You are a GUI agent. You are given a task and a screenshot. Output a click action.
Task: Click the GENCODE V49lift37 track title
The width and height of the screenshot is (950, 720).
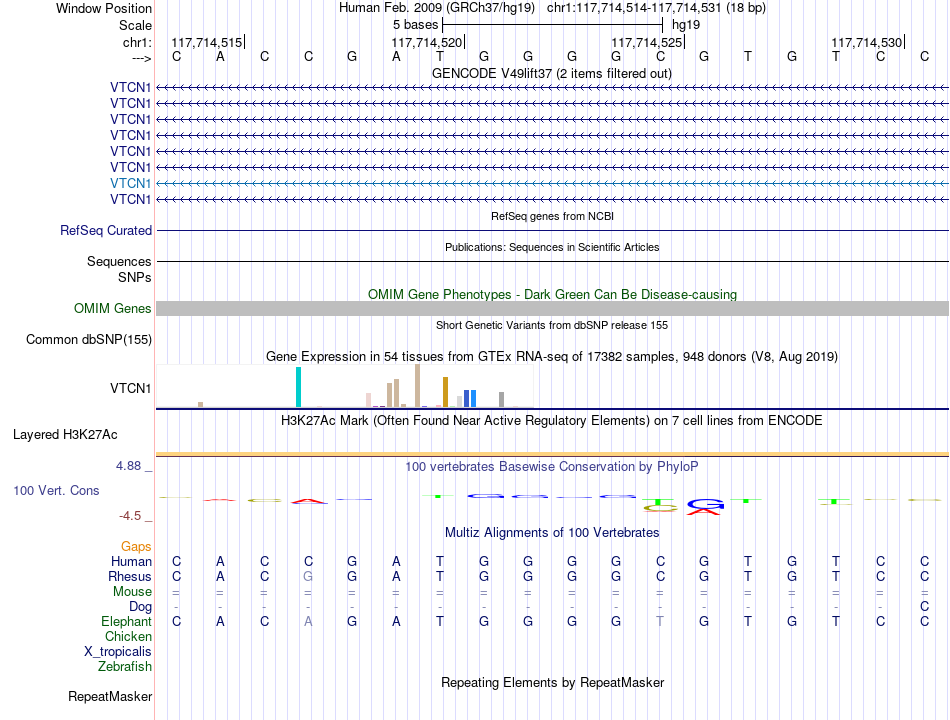551,73
